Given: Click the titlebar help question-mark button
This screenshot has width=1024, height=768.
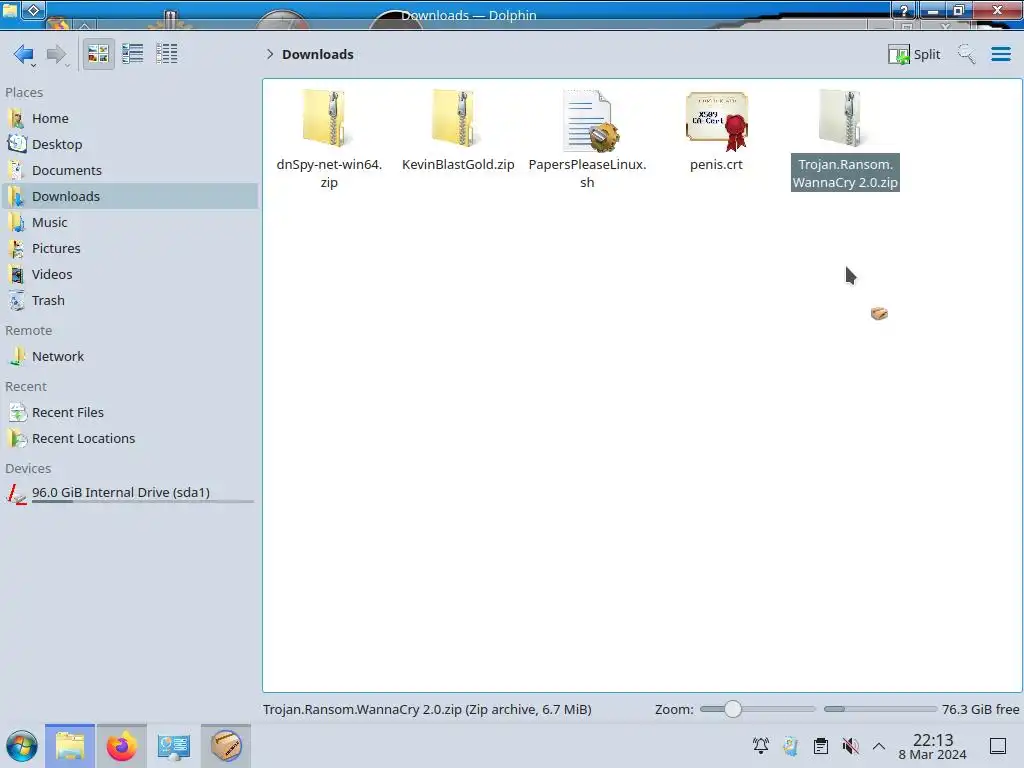Looking at the screenshot, I should point(904,10).
